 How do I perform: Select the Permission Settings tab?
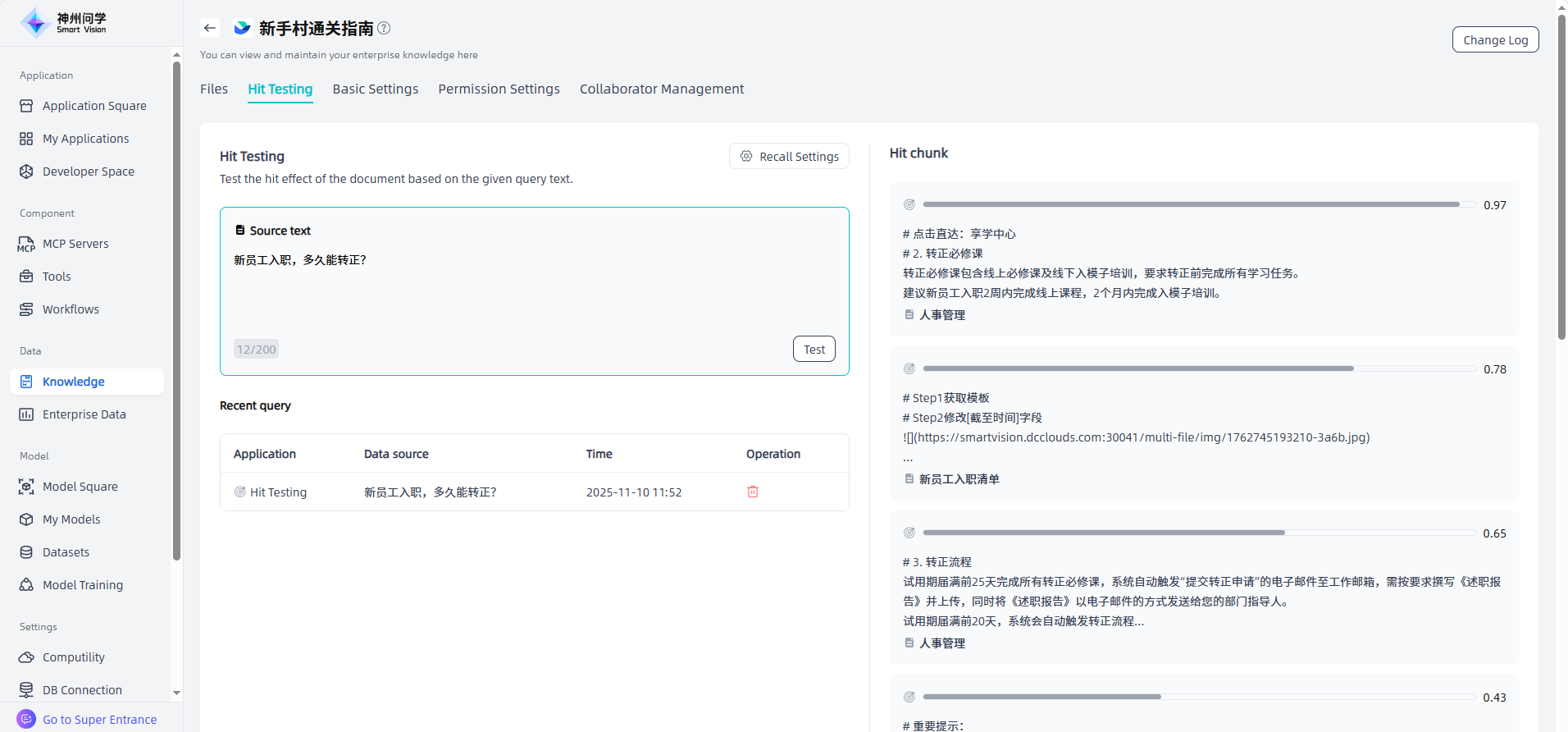point(499,89)
